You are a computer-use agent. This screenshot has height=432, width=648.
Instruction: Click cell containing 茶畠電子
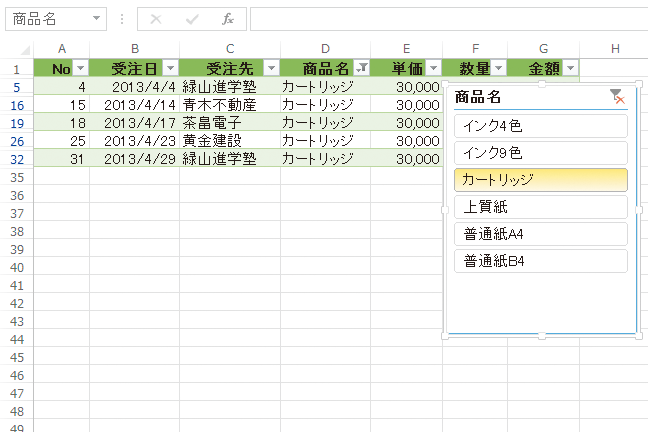[x=230, y=123]
